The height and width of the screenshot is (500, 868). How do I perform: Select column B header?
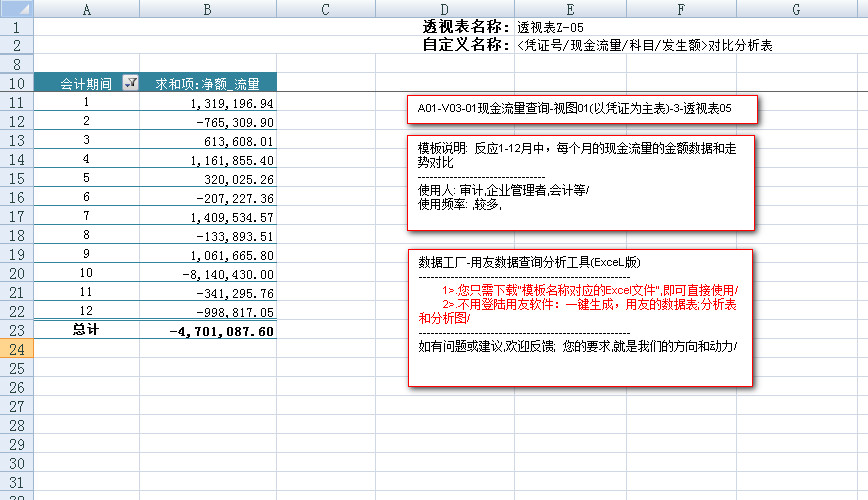coord(207,9)
